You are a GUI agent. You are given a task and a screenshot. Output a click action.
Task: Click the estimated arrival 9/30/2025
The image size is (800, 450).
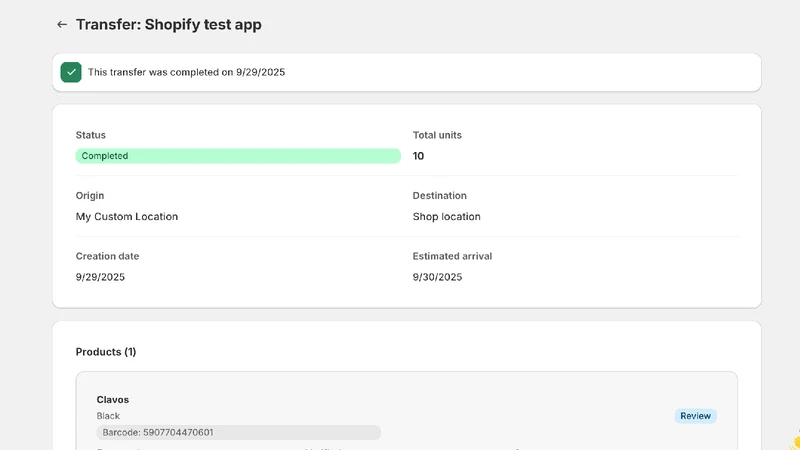coord(437,277)
